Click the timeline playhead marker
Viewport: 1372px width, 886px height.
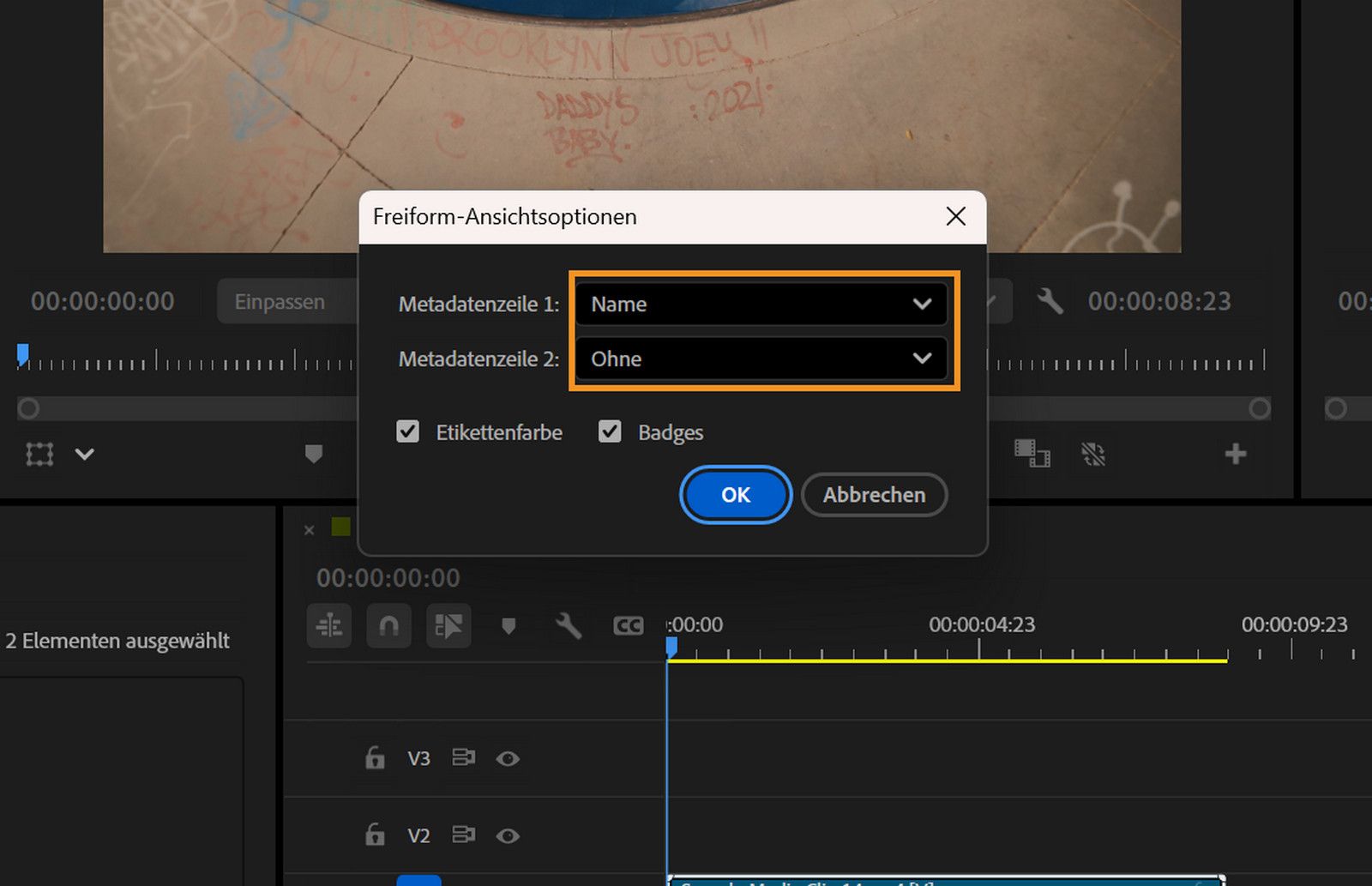(x=671, y=648)
